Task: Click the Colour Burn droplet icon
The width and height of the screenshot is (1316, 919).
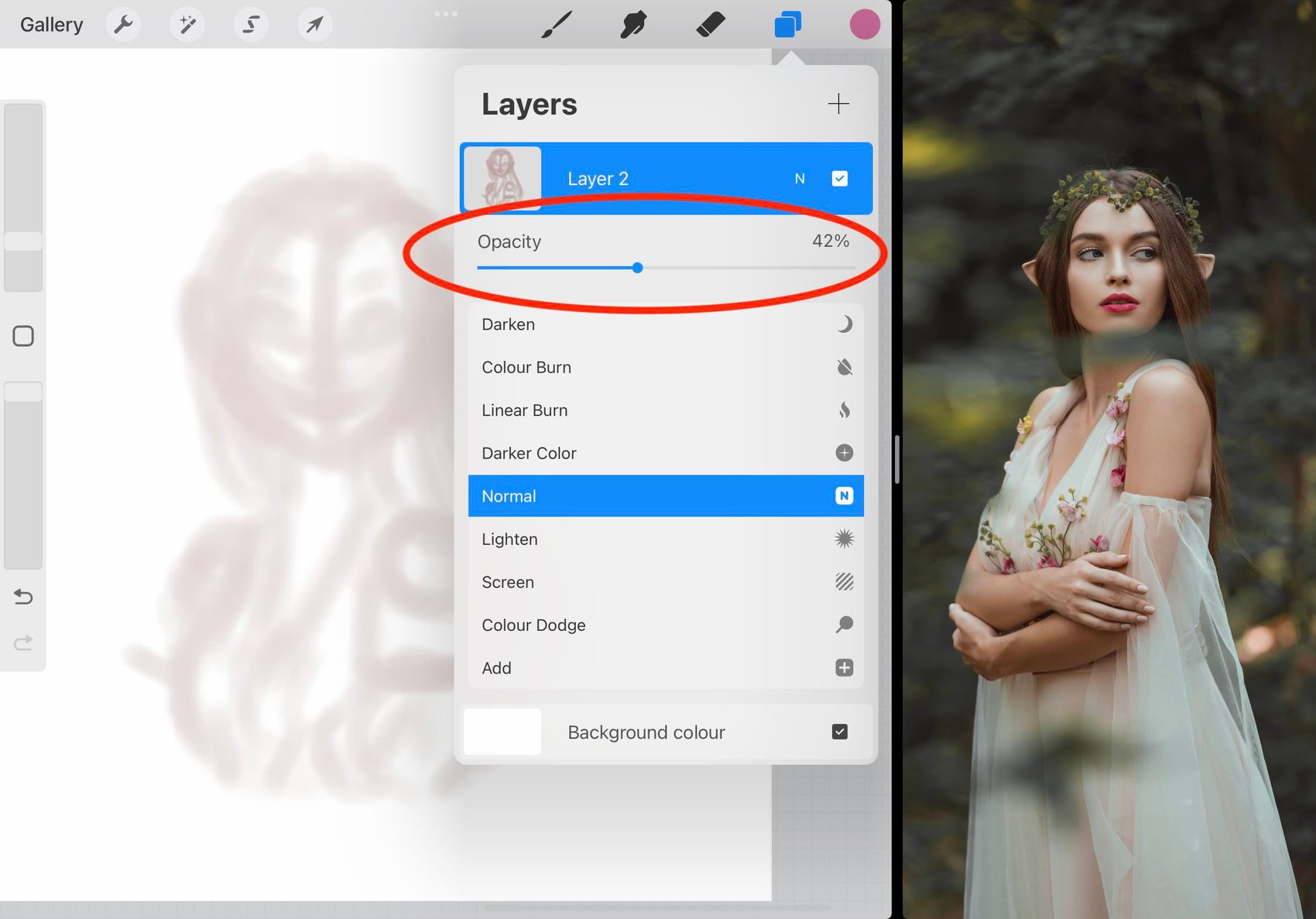Action: (x=845, y=367)
